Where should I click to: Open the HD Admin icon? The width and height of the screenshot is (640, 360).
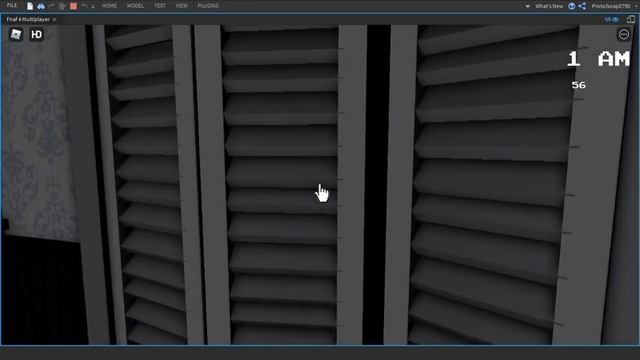36,35
